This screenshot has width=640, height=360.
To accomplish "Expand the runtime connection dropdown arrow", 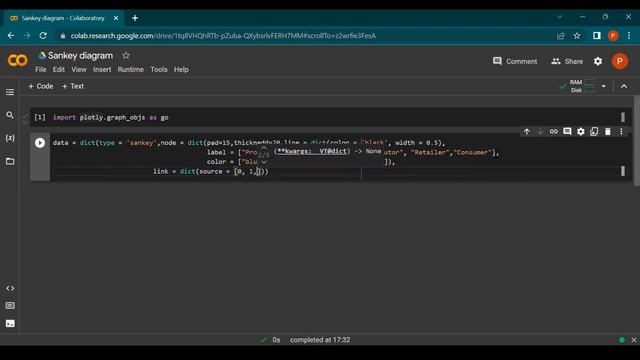I will point(603,86).
